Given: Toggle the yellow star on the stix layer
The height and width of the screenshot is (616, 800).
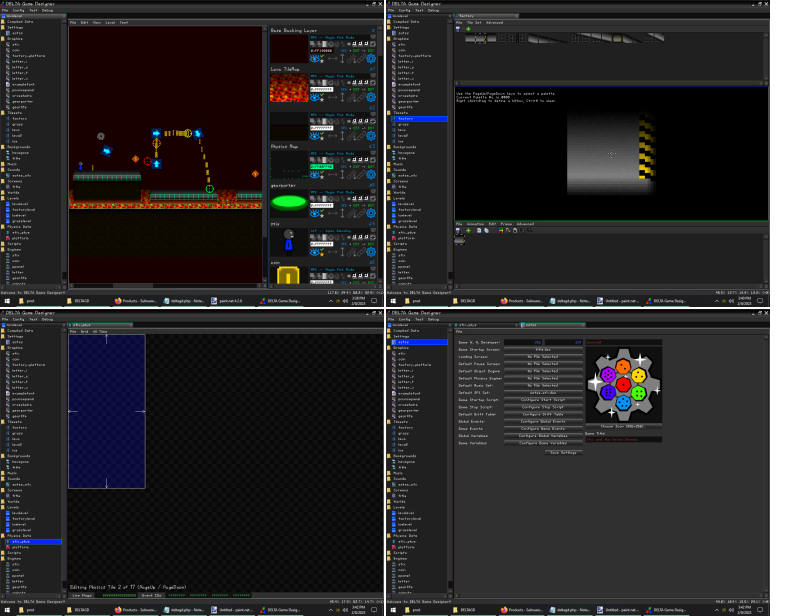Looking at the screenshot, I should click(x=322, y=254).
